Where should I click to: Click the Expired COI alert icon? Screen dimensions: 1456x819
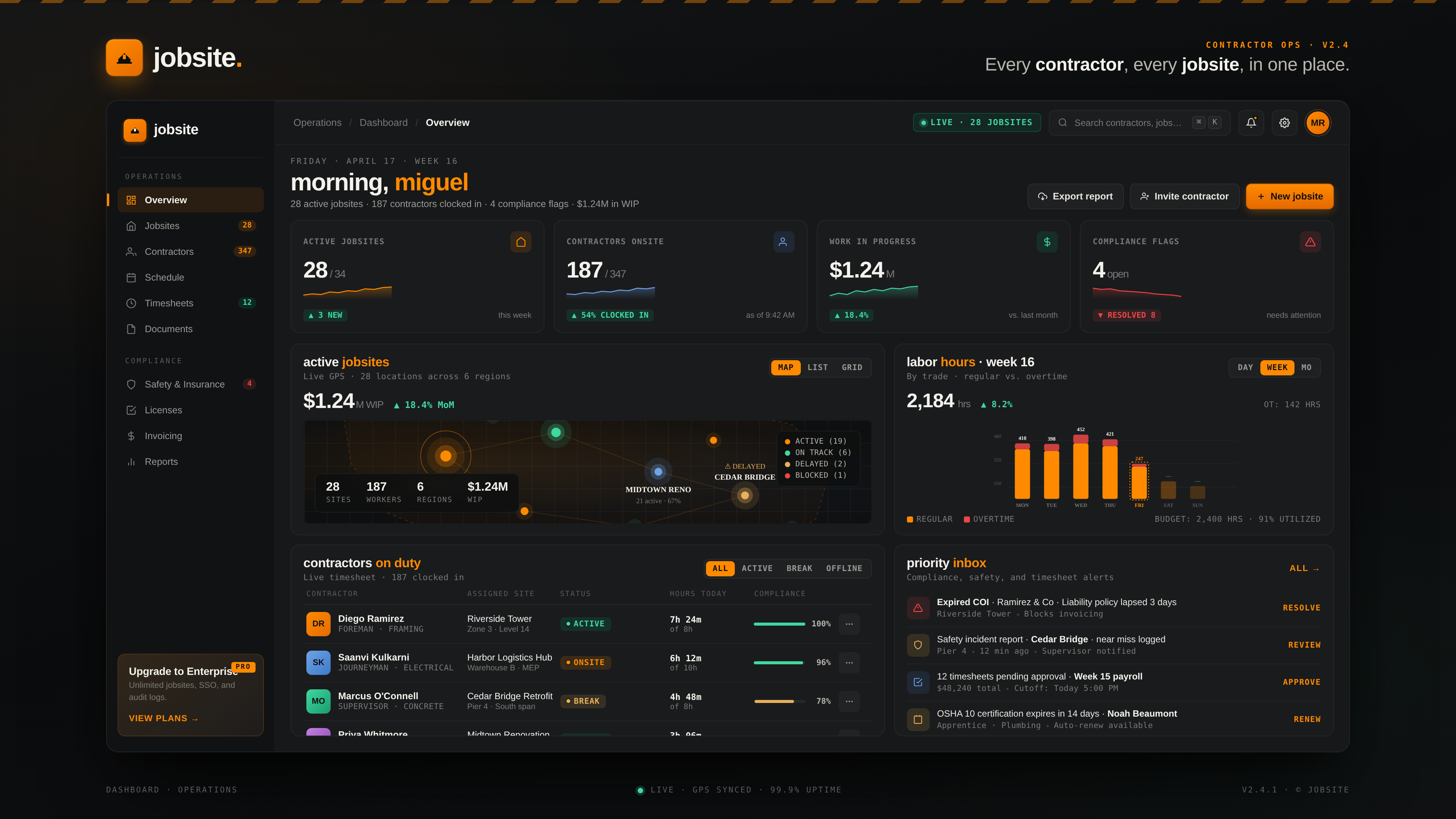tap(917, 607)
